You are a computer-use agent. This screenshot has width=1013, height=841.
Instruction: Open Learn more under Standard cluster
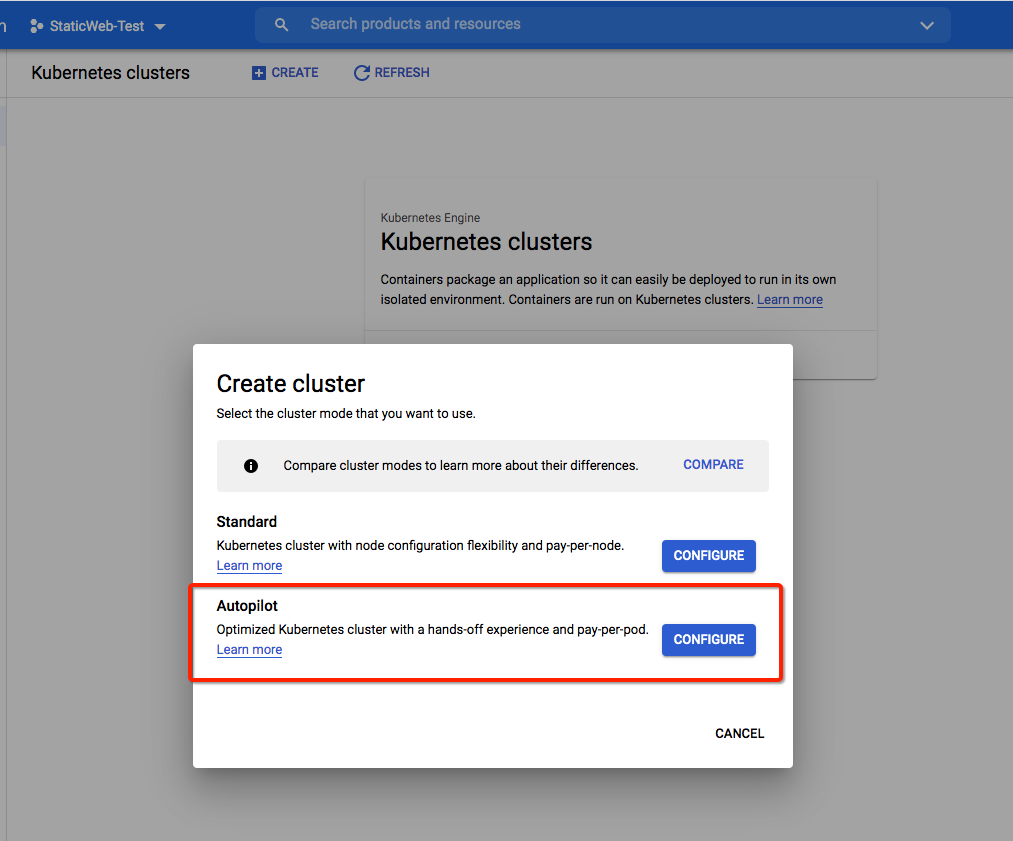pos(249,565)
